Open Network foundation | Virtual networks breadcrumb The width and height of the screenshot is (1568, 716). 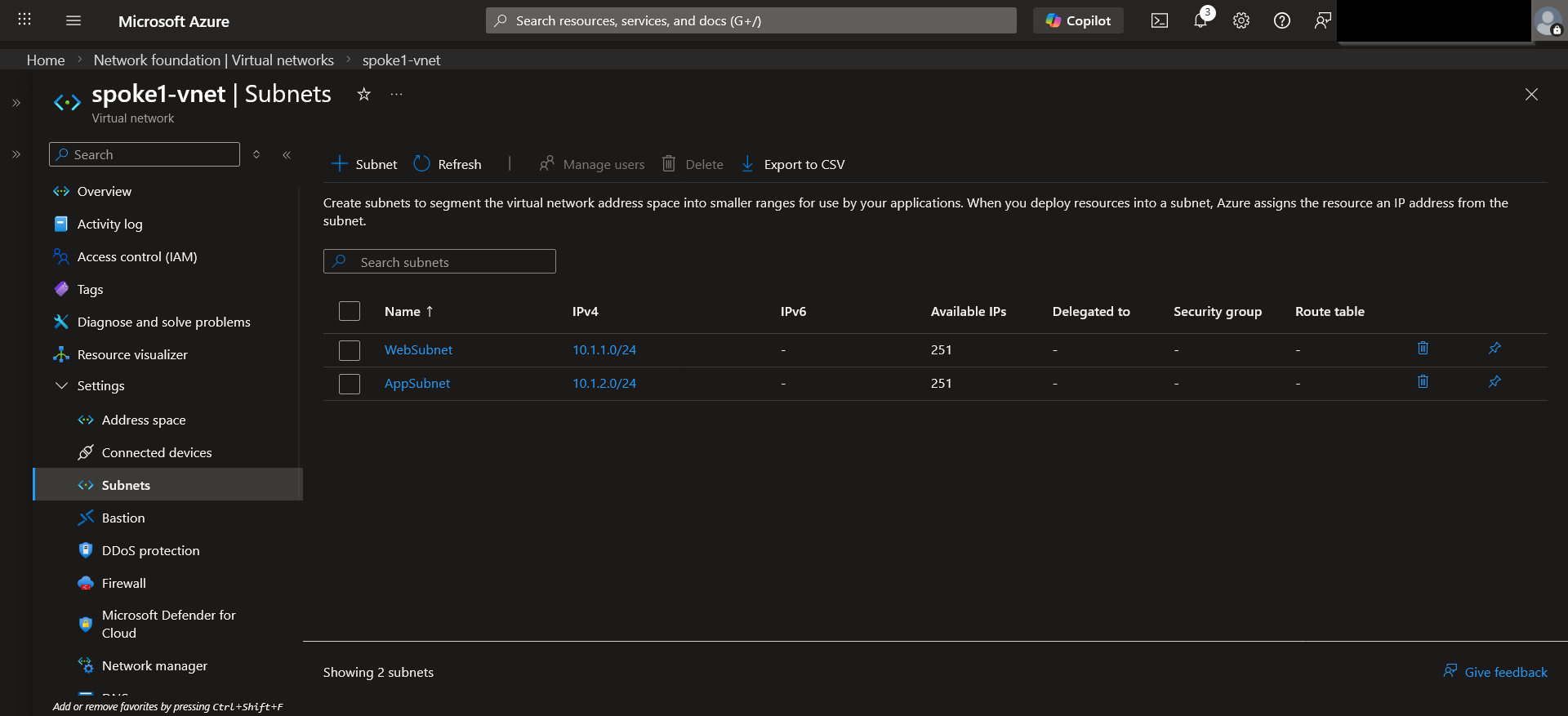(x=214, y=60)
